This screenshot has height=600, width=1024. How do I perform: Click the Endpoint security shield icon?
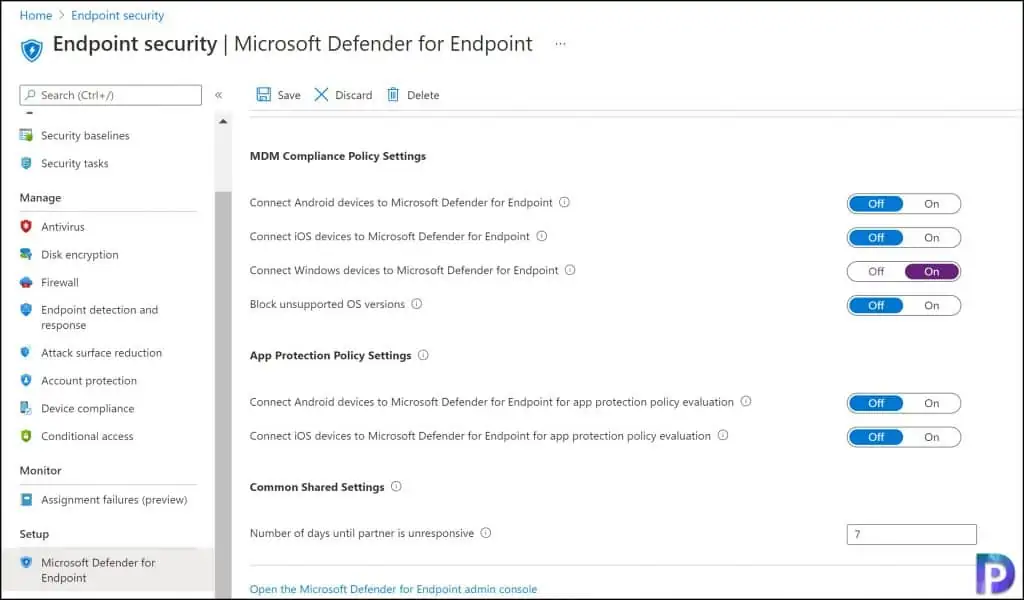31,50
